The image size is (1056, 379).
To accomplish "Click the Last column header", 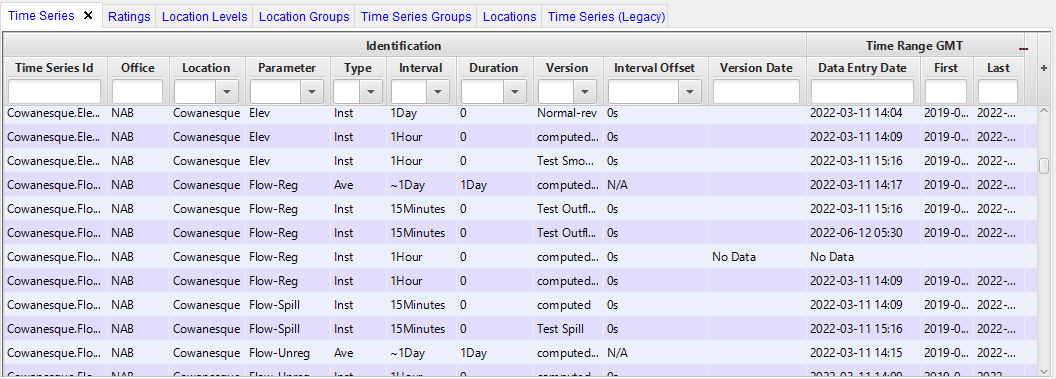I will (998, 67).
